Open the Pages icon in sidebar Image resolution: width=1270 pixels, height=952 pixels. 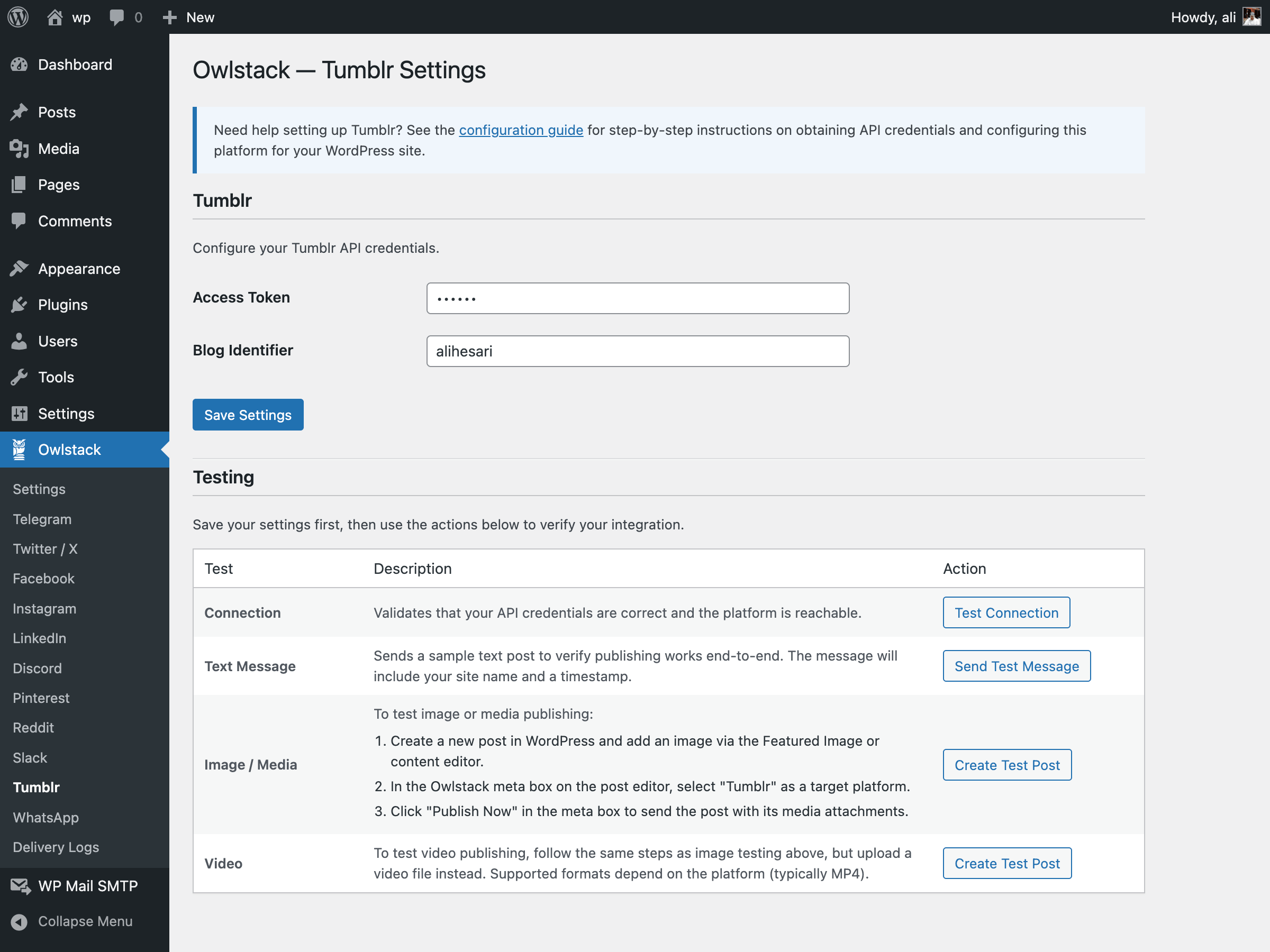19,184
